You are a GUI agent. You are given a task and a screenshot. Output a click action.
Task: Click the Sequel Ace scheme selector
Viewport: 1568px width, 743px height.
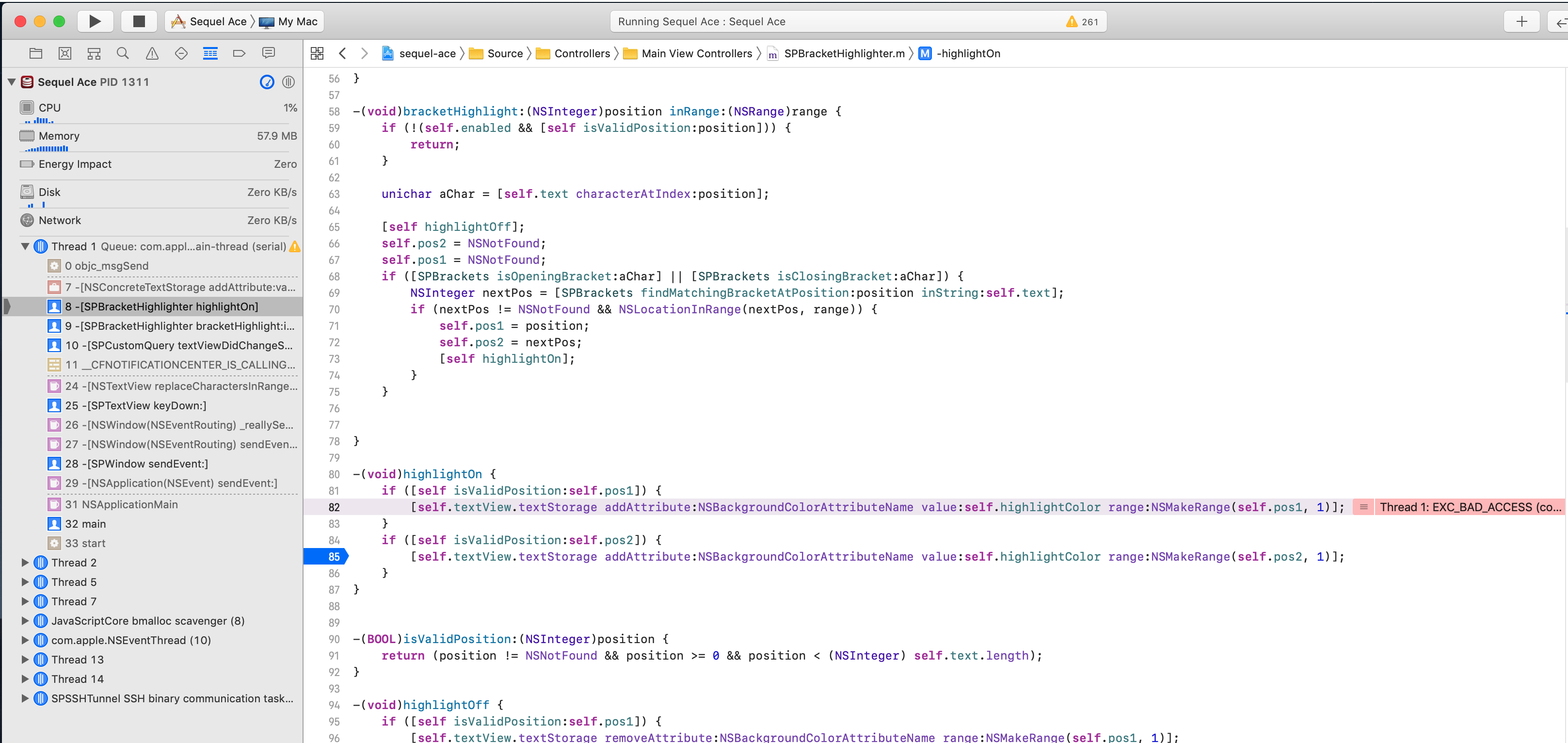click(209, 21)
